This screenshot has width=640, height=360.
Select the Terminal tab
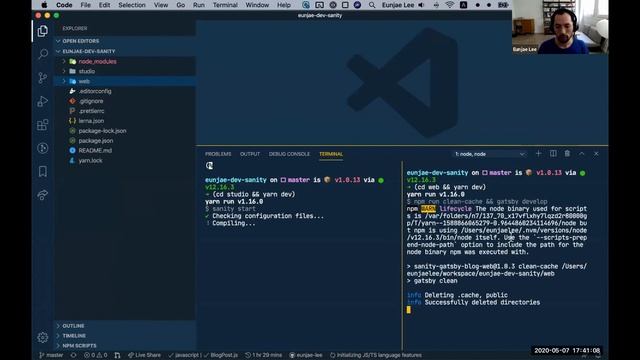tap(331, 154)
